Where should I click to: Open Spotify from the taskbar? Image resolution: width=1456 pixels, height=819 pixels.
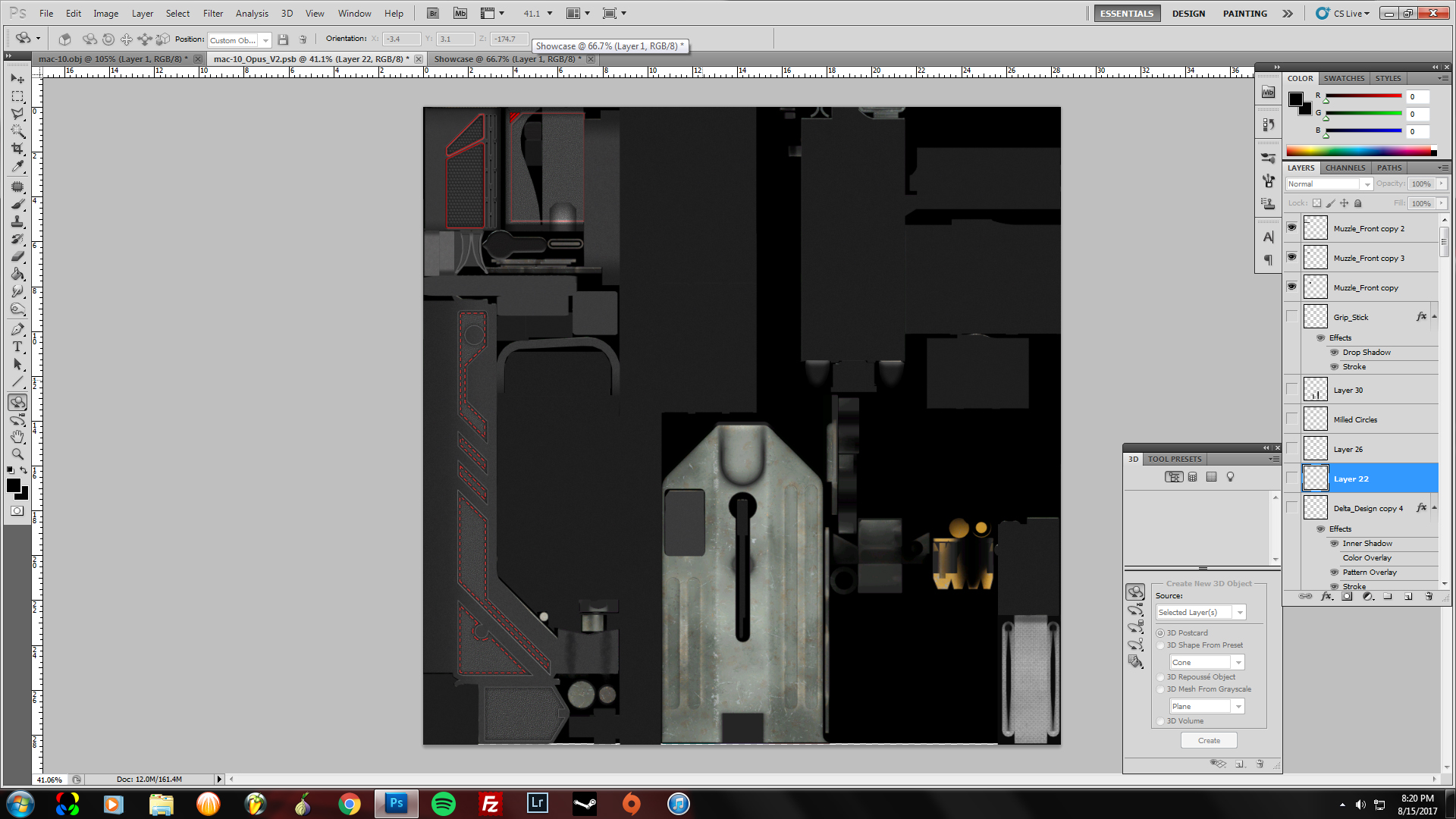443,803
